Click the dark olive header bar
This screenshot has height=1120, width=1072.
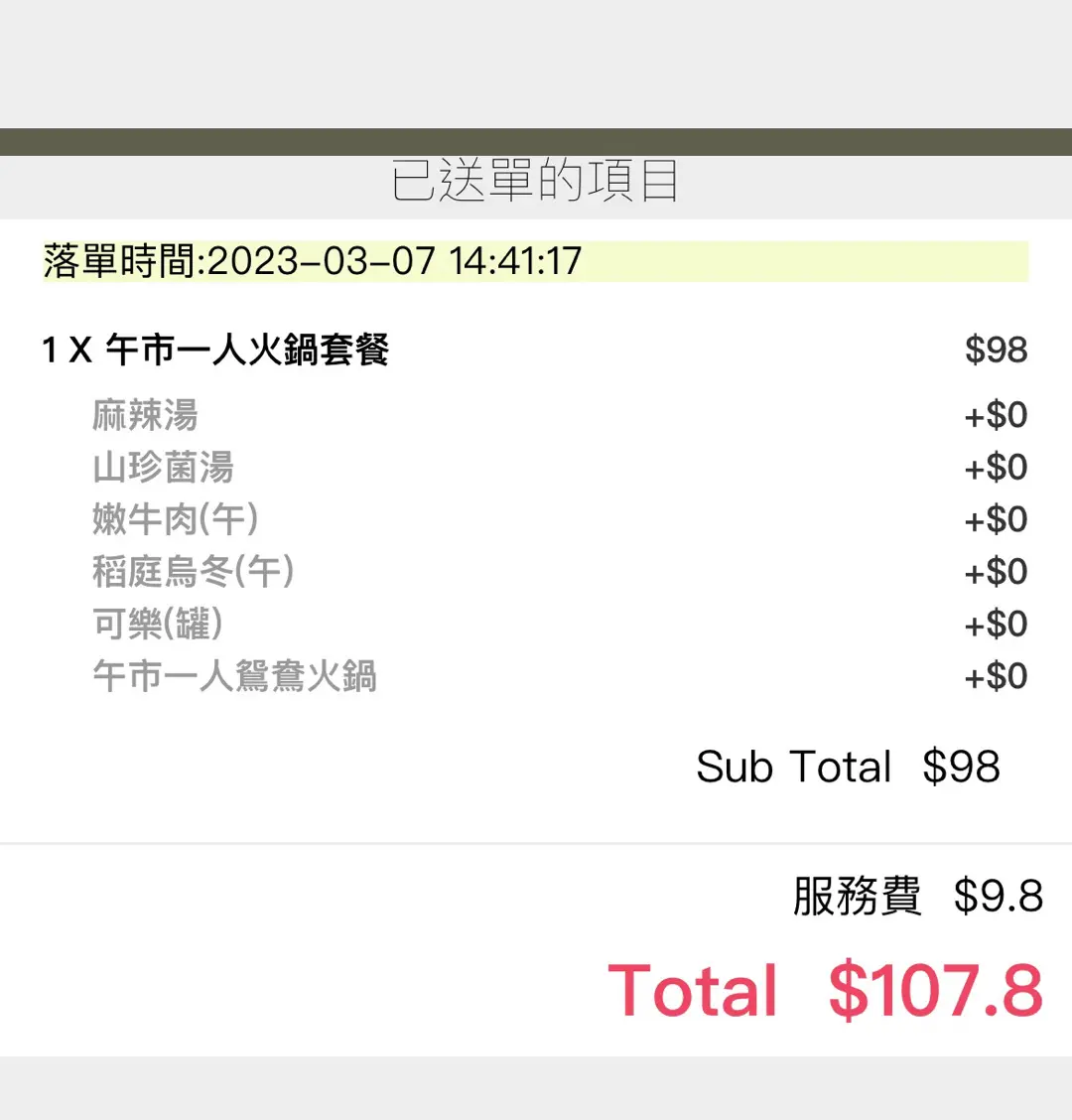pos(536,142)
